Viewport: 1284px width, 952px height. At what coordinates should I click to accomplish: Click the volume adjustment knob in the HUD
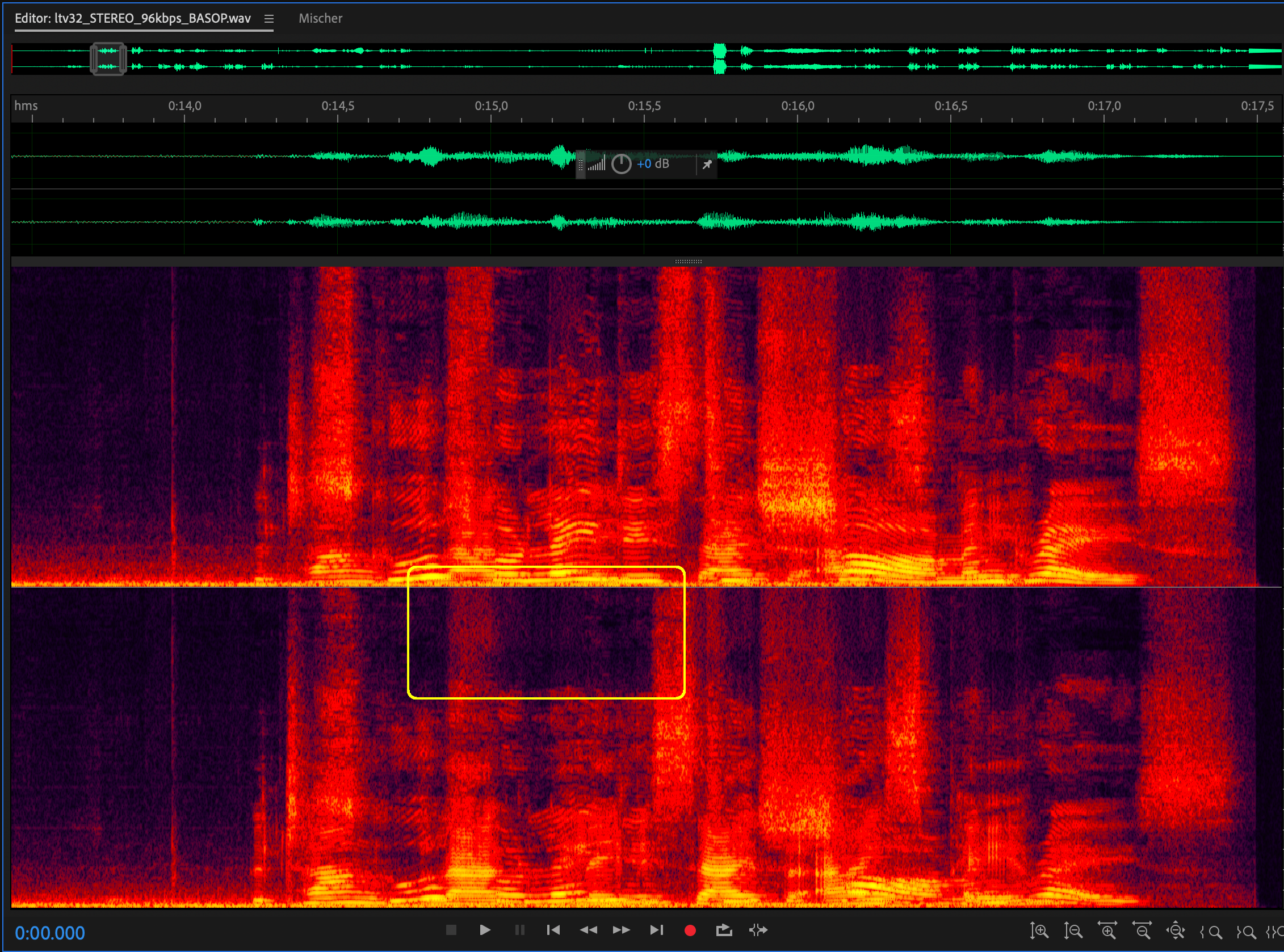[x=621, y=164]
